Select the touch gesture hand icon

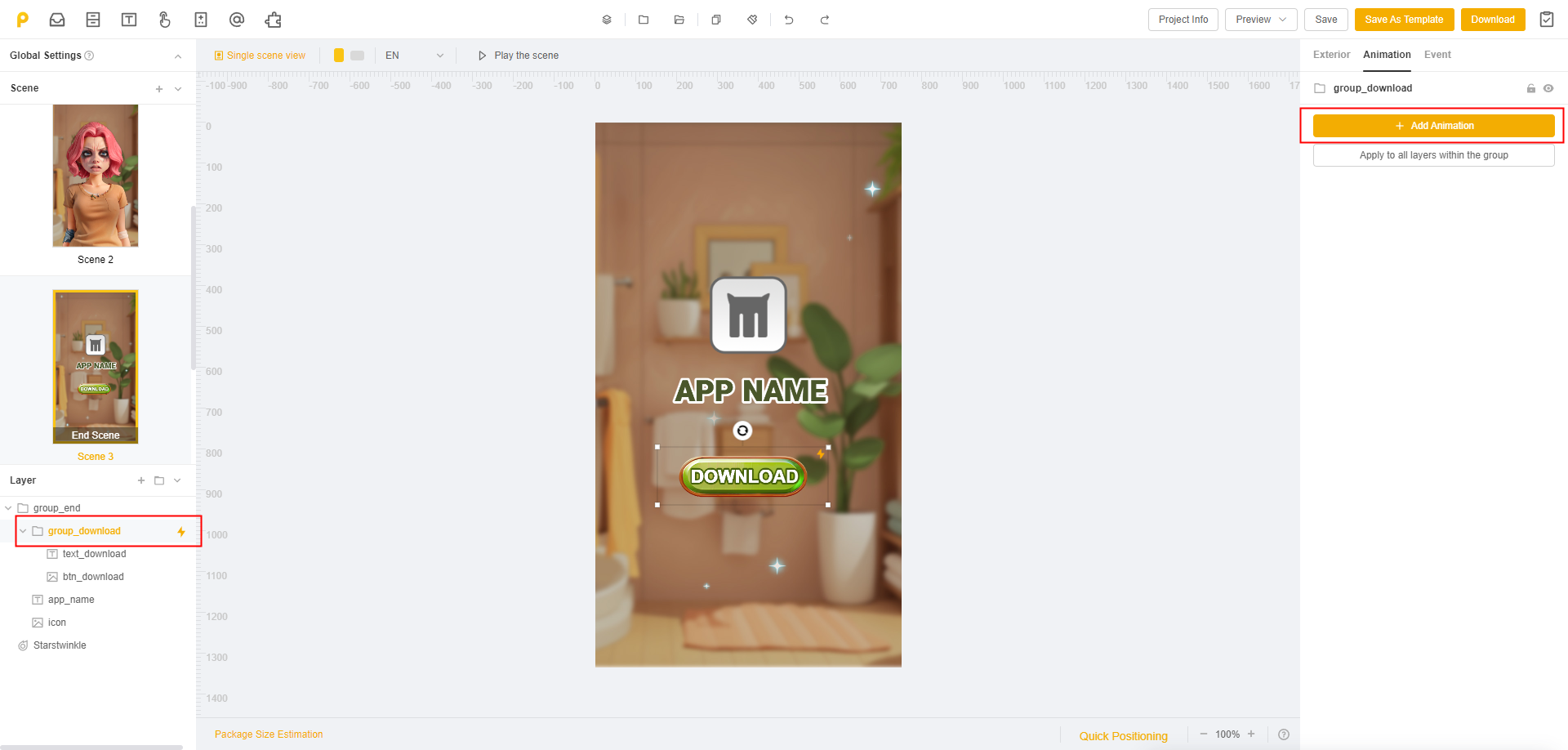click(x=165, y=20)
